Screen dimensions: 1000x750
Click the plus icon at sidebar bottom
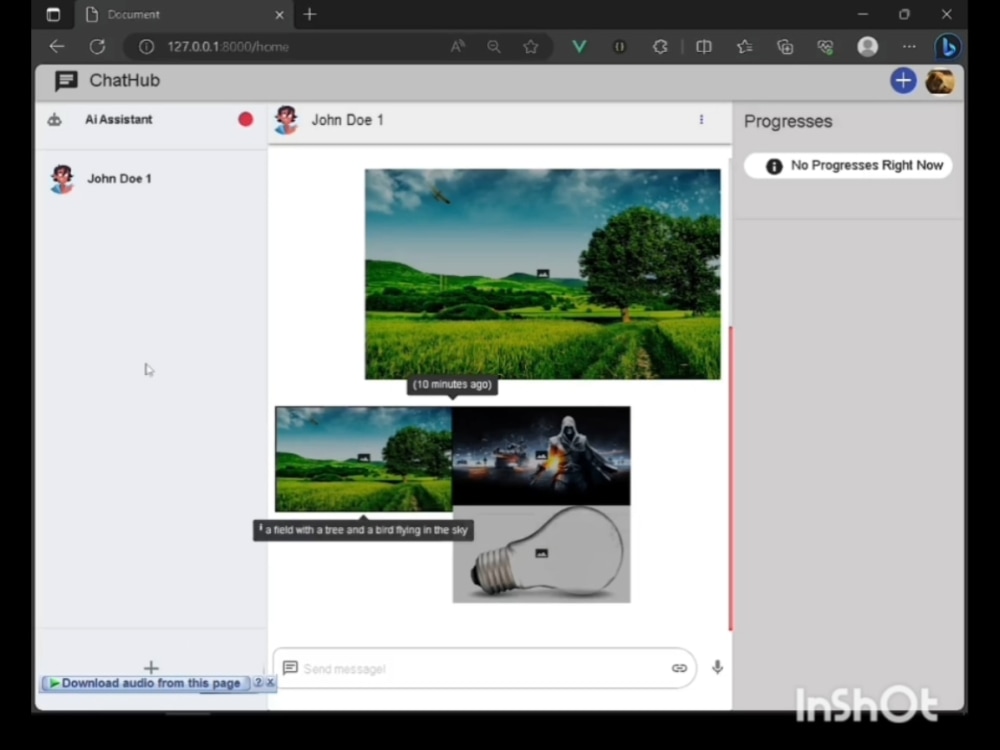[151, 667]
